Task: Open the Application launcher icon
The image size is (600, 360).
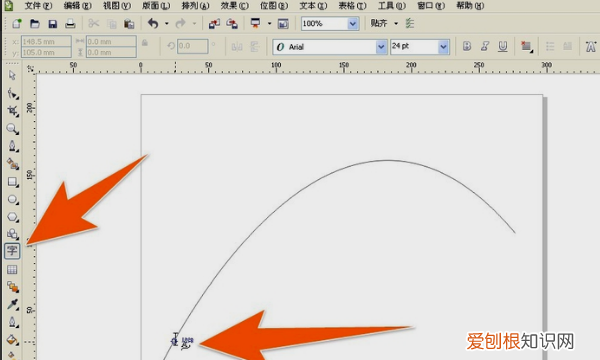Action: (256, 23)
